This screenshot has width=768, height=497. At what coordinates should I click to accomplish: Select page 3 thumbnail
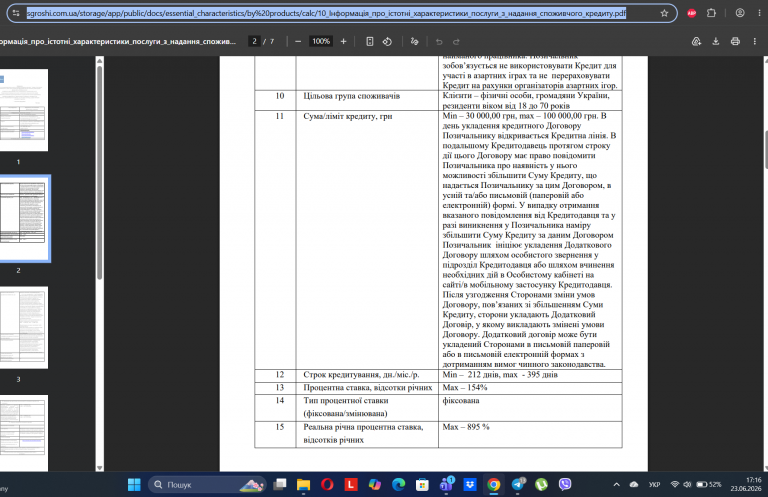[x=24, y=328]
